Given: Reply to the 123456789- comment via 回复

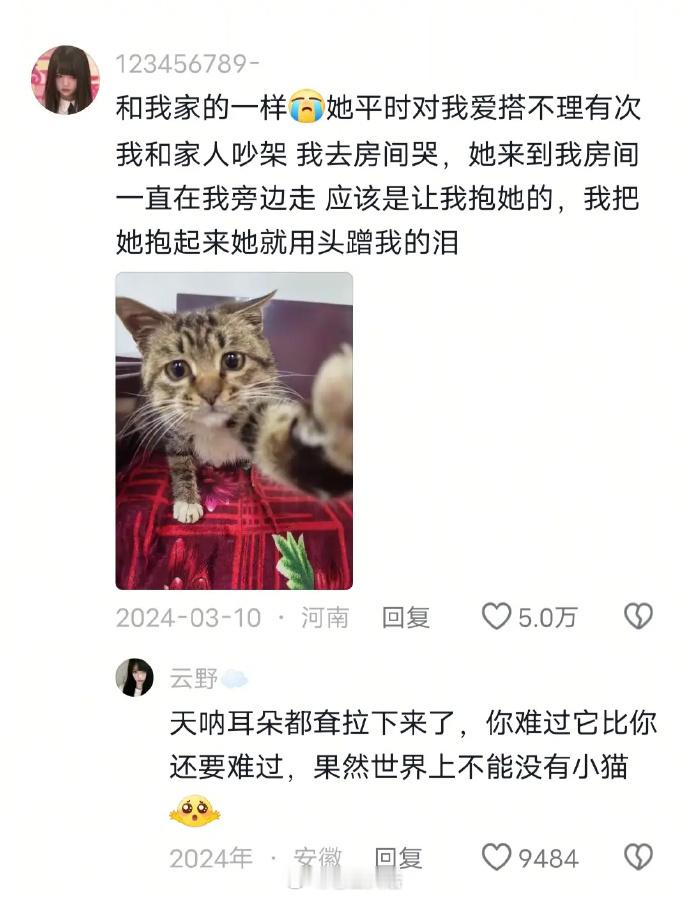Looking at the screenshot, I should click(x=406, y=618).
